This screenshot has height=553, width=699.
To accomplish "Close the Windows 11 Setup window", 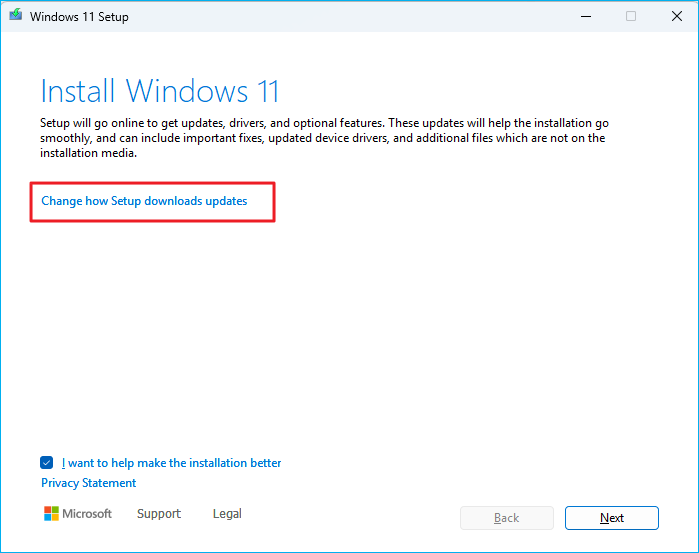I will click(x=677, y=17).
